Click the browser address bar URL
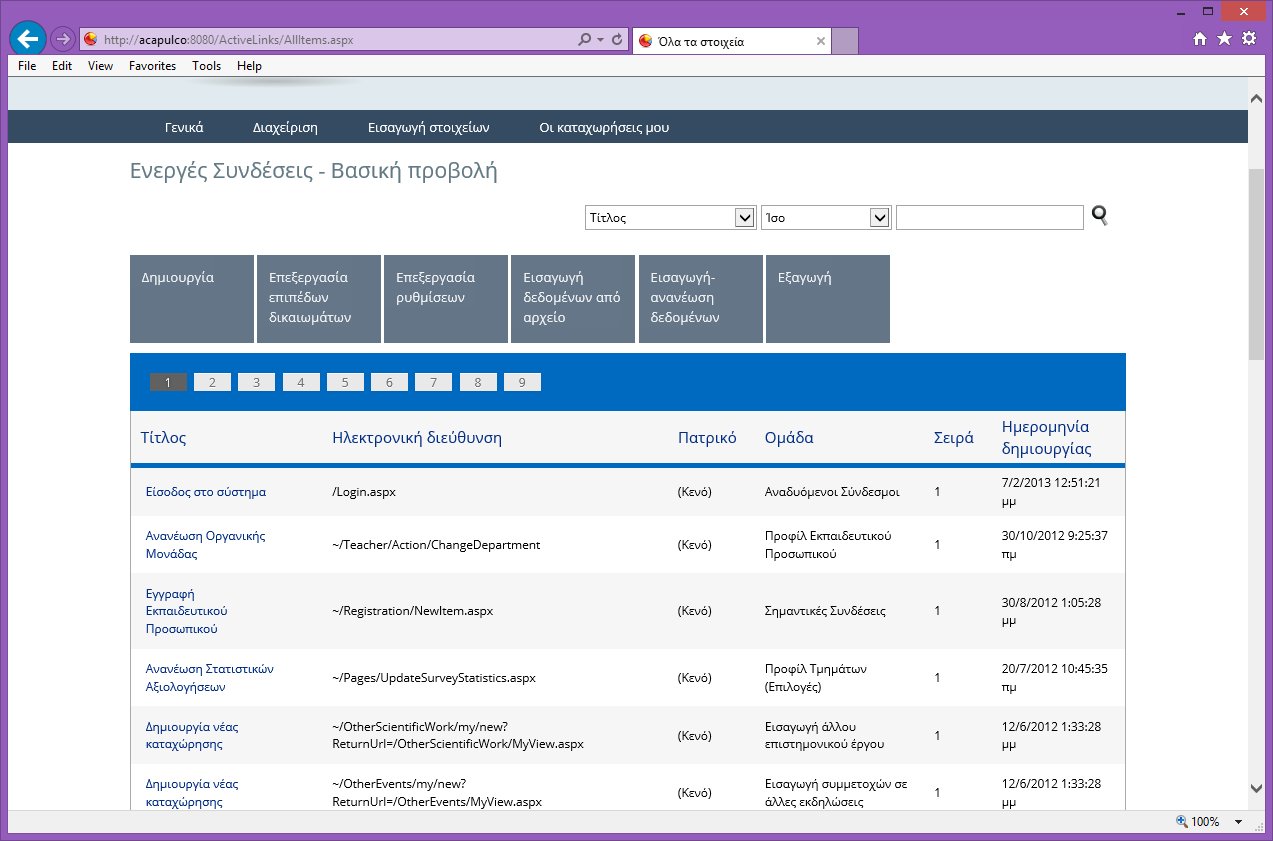 pos(229,40)
